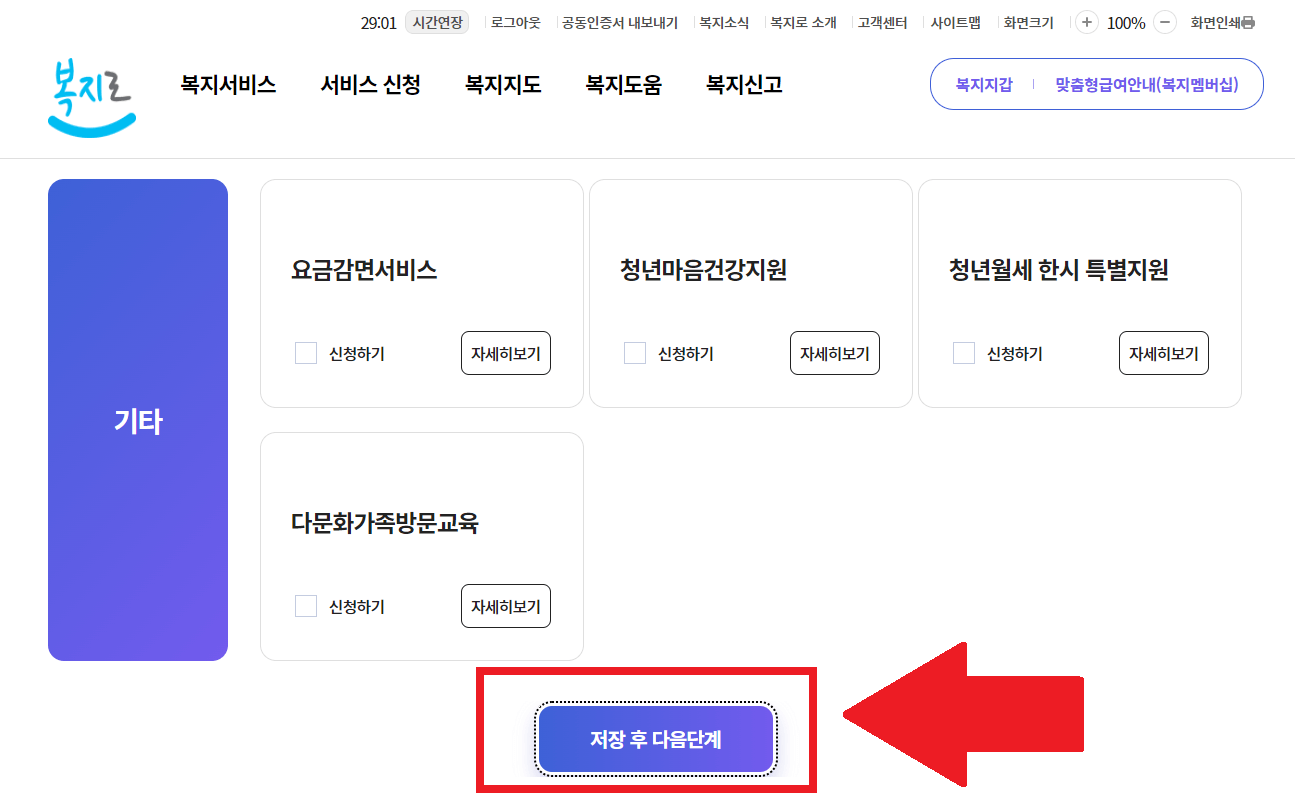Click the 저장 후 다음단계 button
Image resolution: width=1295 pixels, height=801 pixels.
(x=656, y=739)
